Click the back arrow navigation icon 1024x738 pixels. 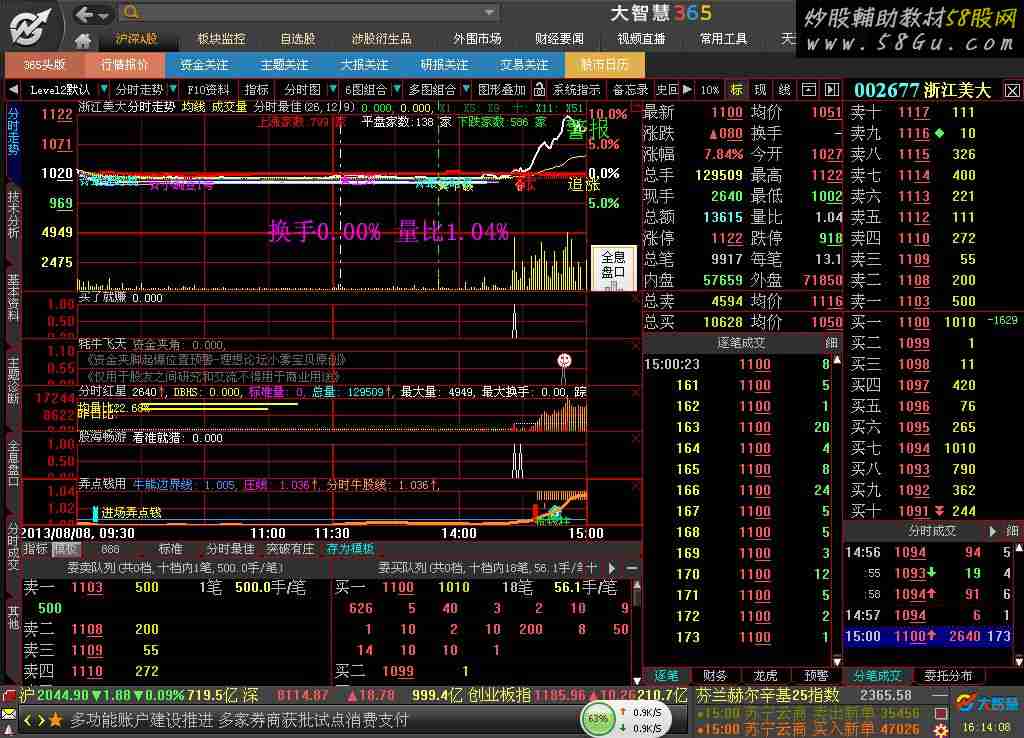point(84,14)
